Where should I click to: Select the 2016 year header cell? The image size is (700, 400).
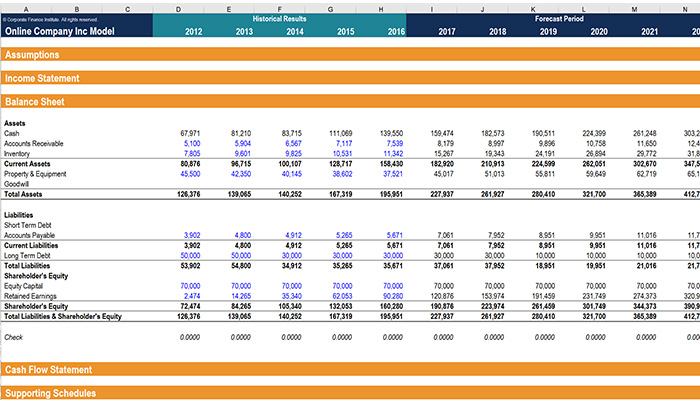[396, 32]
